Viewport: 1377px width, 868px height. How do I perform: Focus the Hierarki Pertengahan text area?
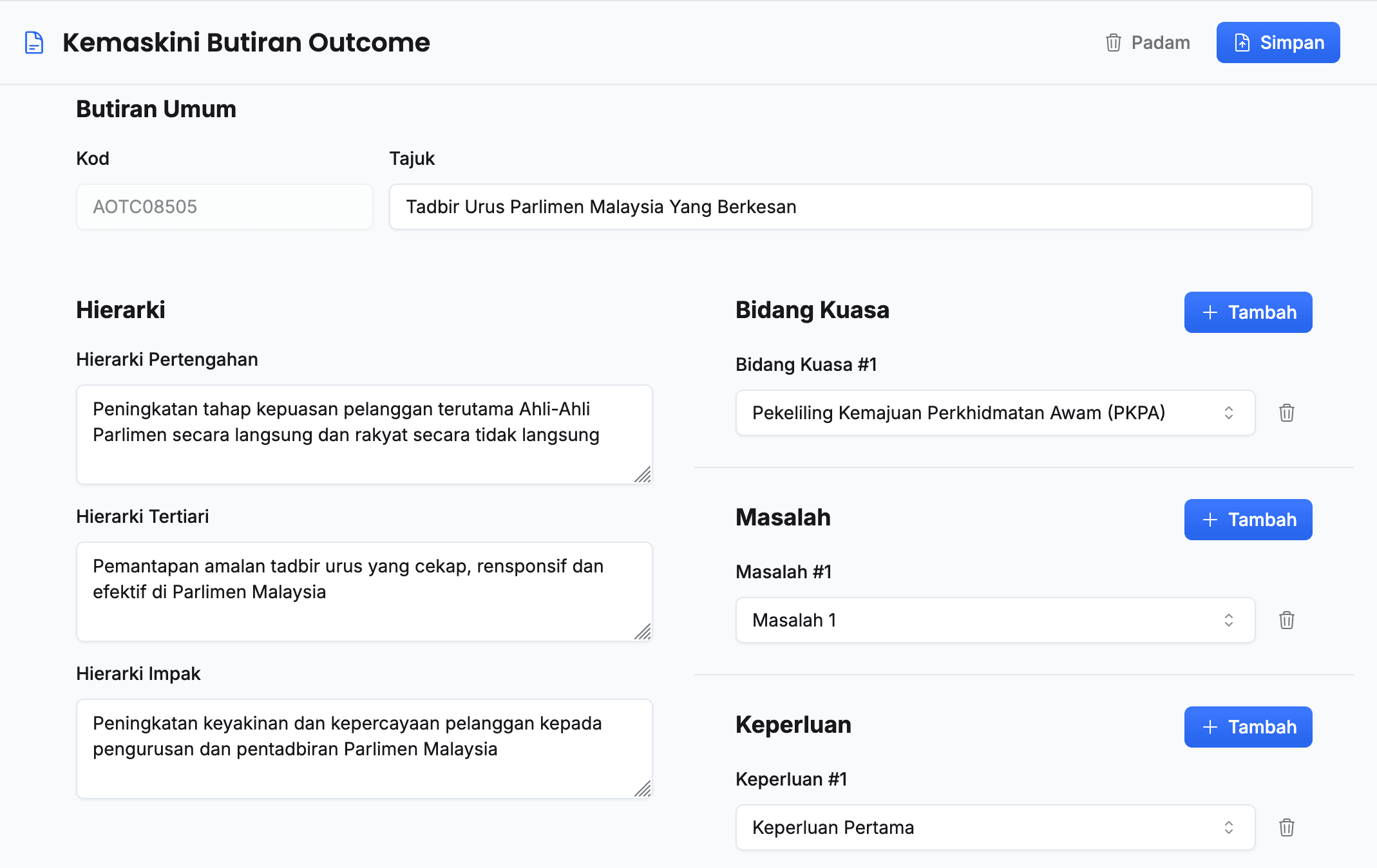tap(364, 435)
